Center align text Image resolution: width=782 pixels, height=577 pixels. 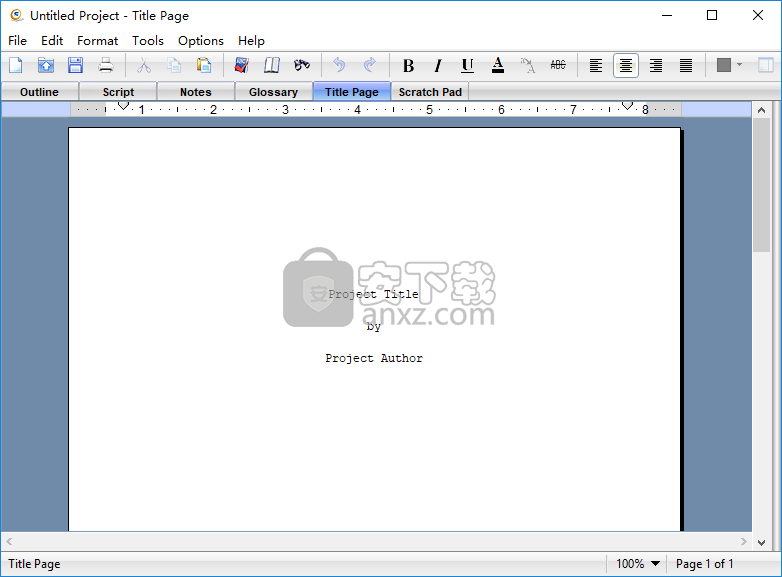point(626,65)
